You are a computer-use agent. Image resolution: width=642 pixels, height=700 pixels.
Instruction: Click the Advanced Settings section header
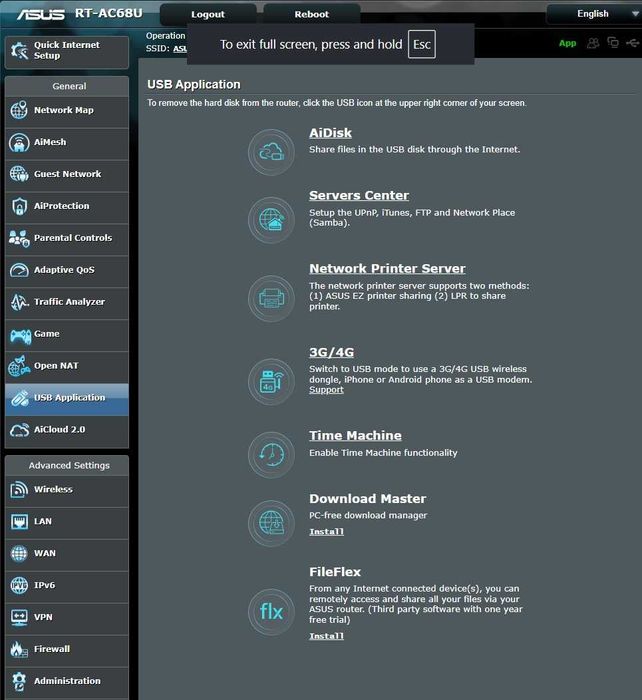(x=69, y=466)
